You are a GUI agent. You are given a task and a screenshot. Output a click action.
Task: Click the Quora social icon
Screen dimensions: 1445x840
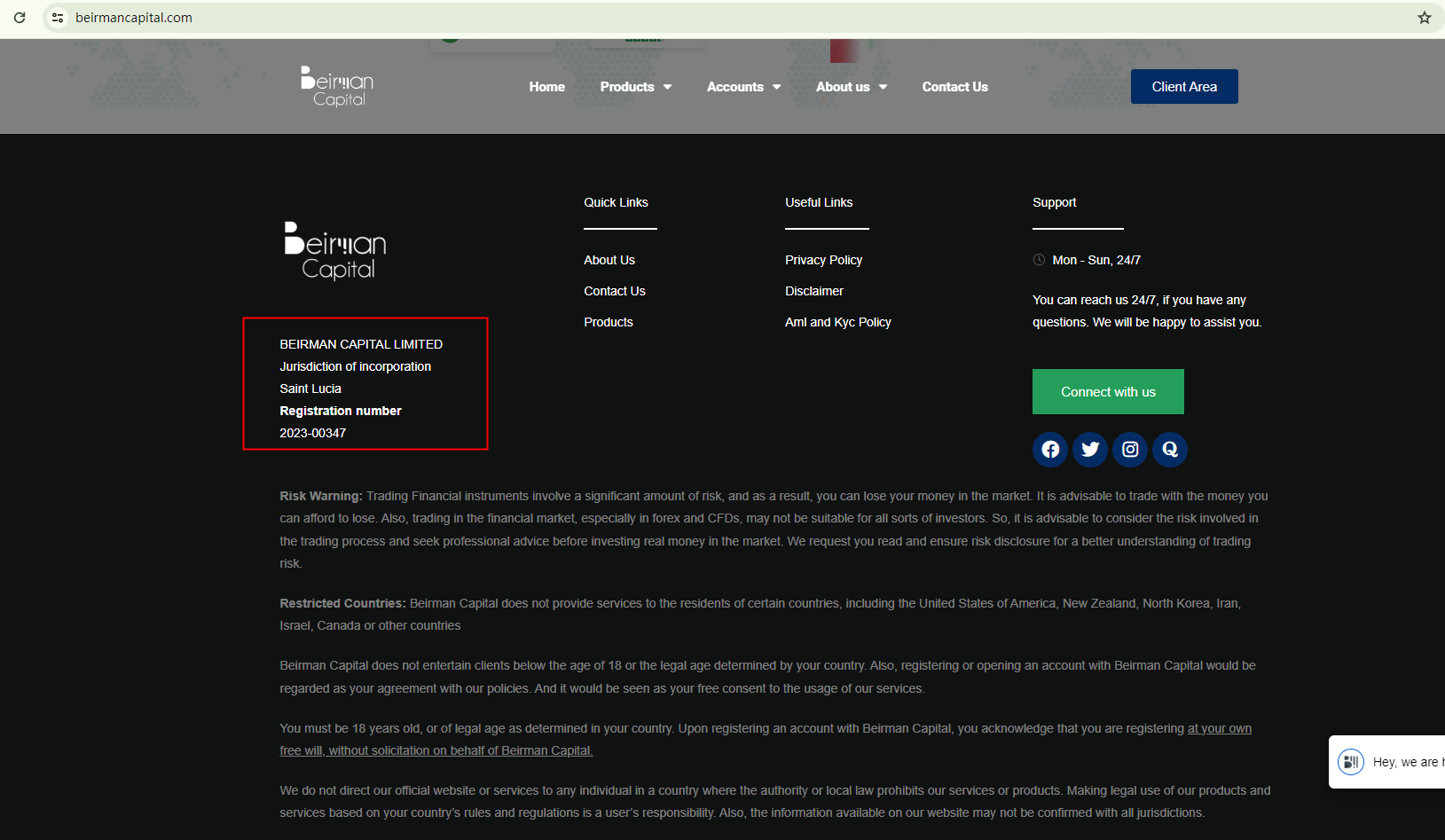pyautogui.click(x=1169, y=450)
